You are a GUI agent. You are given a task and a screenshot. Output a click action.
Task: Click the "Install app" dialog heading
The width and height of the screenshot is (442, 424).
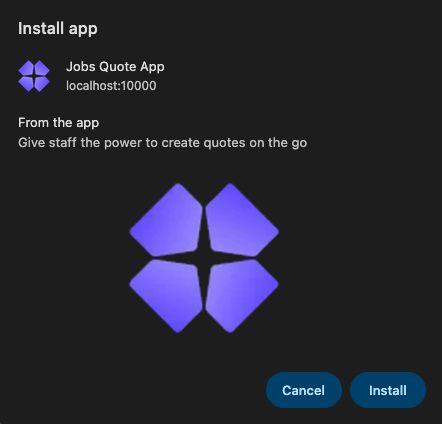pyautogui.click(x=58, y=29)
